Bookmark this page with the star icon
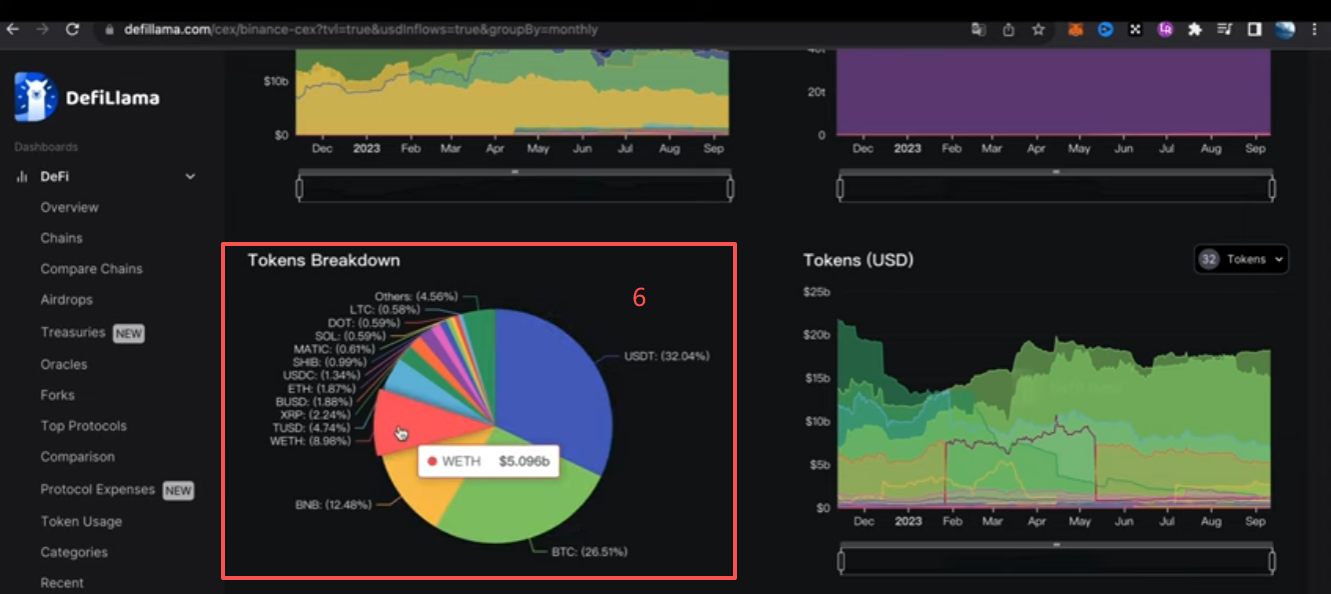Screen dimensions: 1331x594 point(1039,30)
